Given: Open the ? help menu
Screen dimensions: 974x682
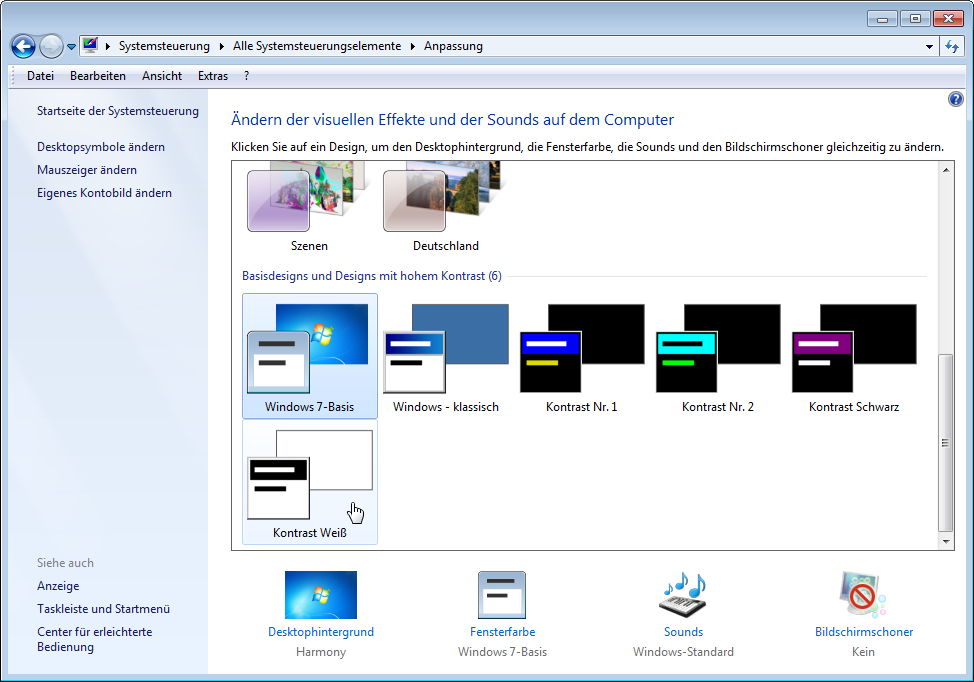Looking at the screenshot, I should 247,76.
